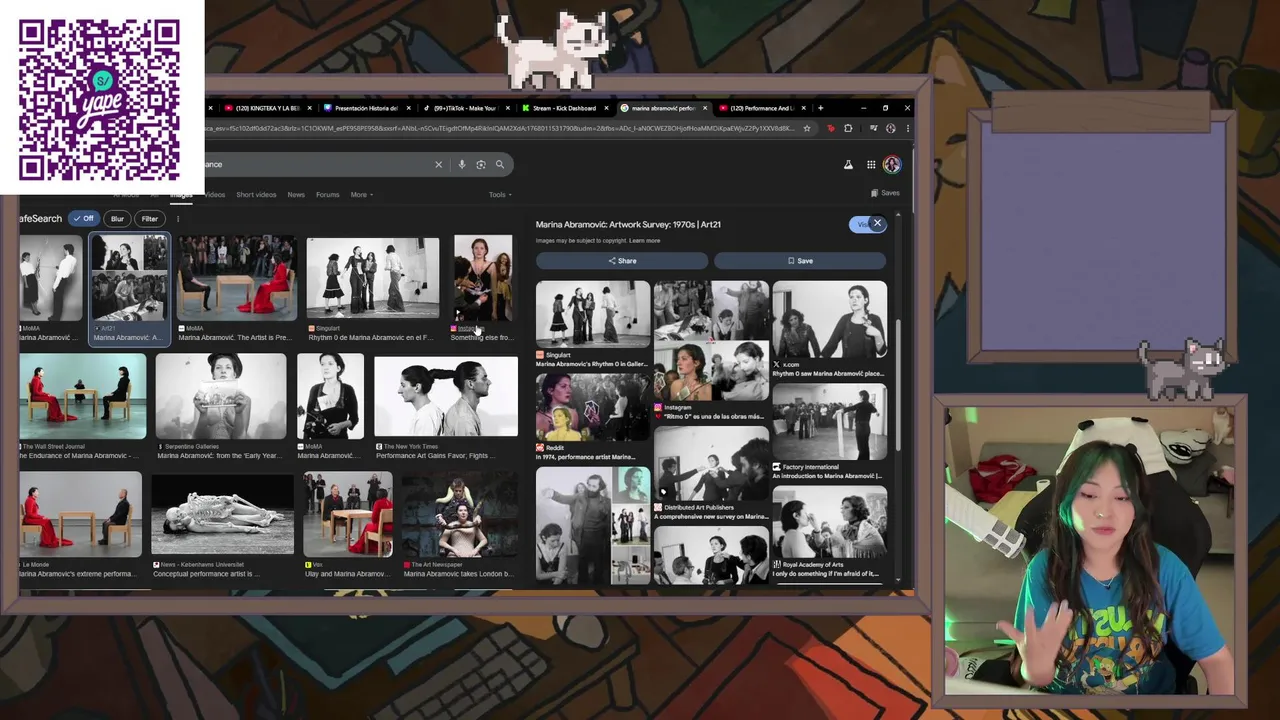Screen dimensions: 1280x720
Task: Open the Learn more copyright link
Action: pyautogui.click(x=645, y=241)
